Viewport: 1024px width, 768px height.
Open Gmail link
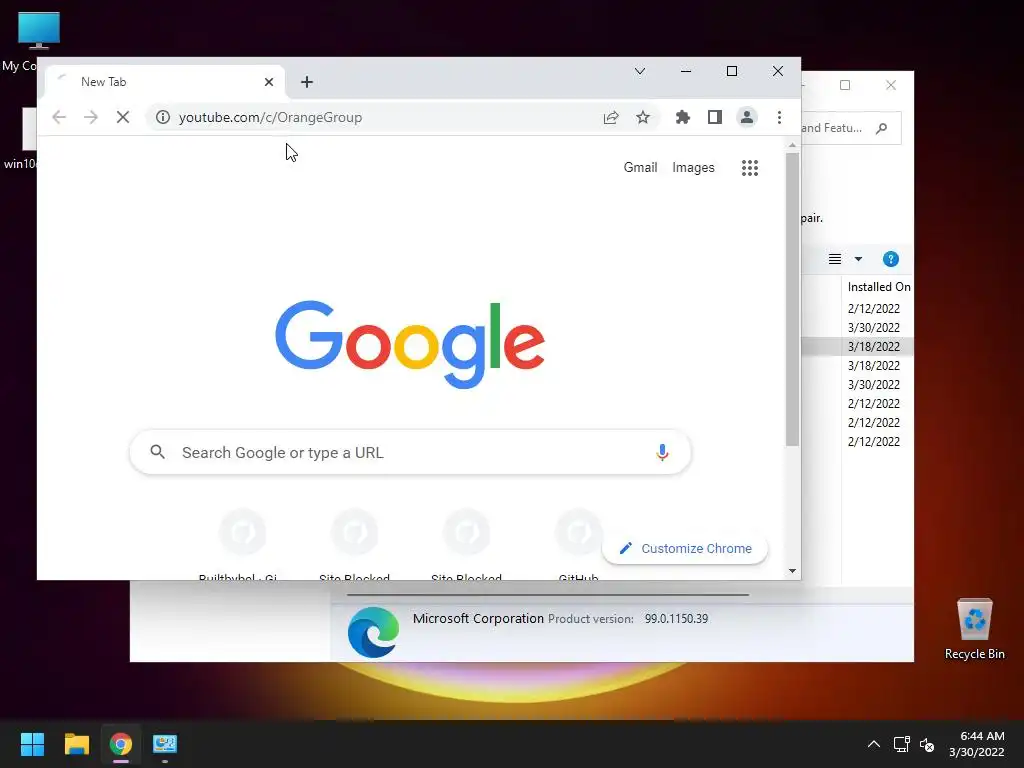tap(640, 168)
